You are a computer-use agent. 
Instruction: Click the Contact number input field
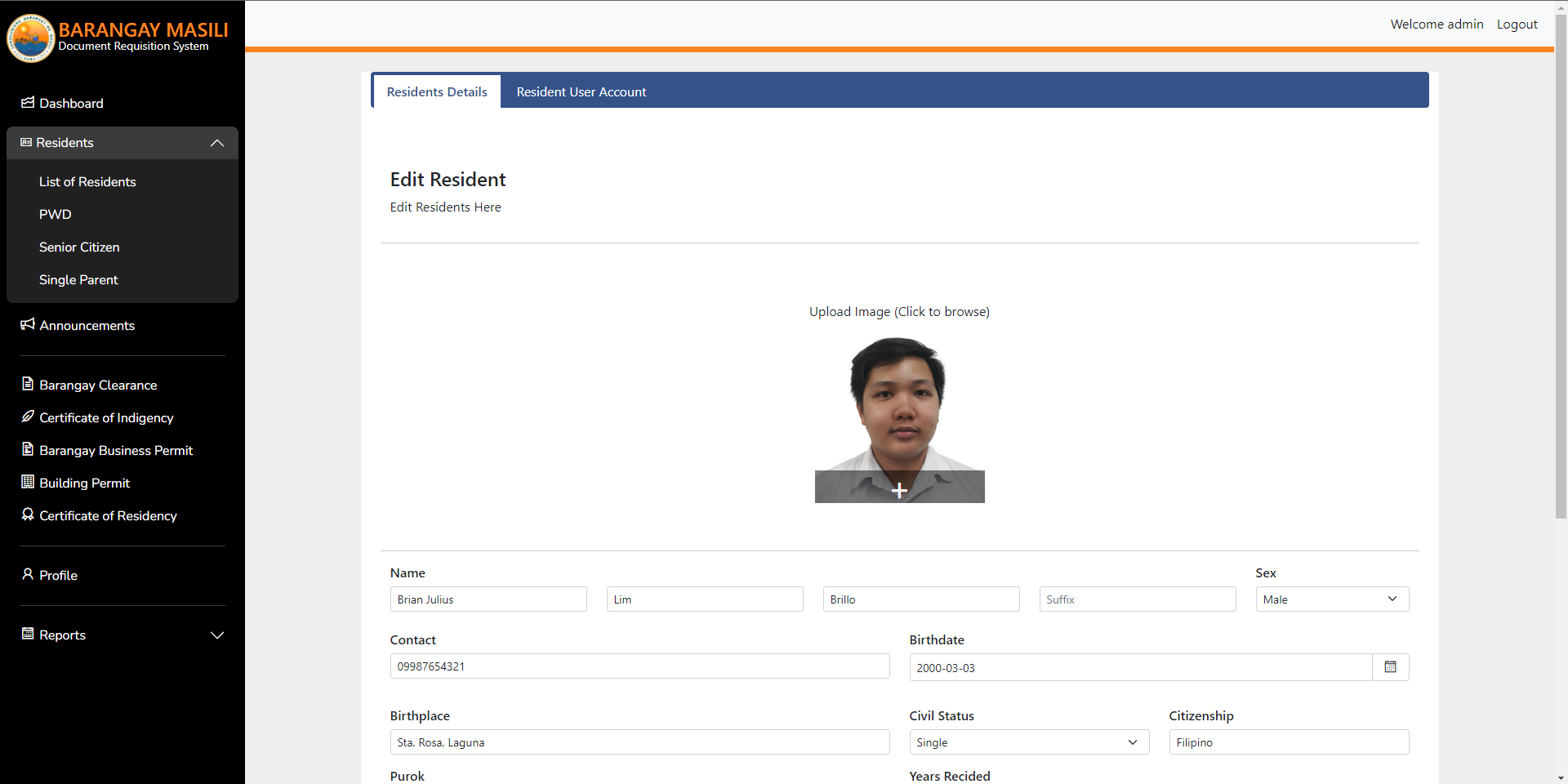pyautogui.click(x=639, y=666)
